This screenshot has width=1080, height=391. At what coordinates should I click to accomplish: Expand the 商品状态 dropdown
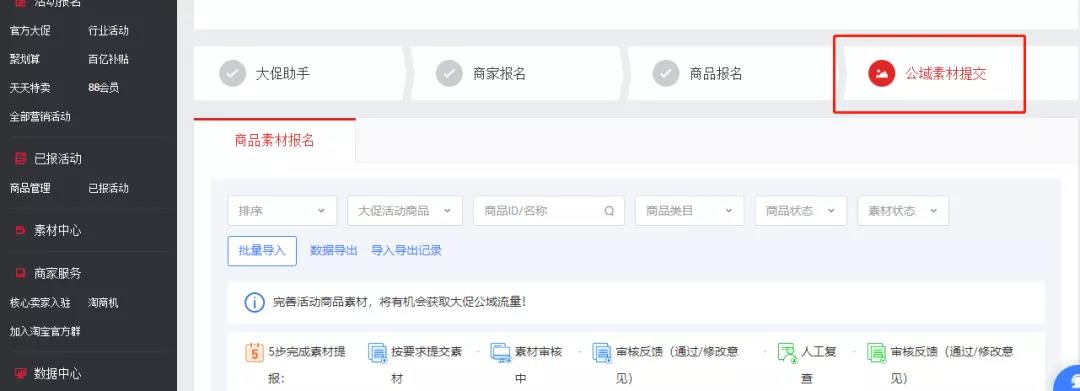click(x=800, y=211)
